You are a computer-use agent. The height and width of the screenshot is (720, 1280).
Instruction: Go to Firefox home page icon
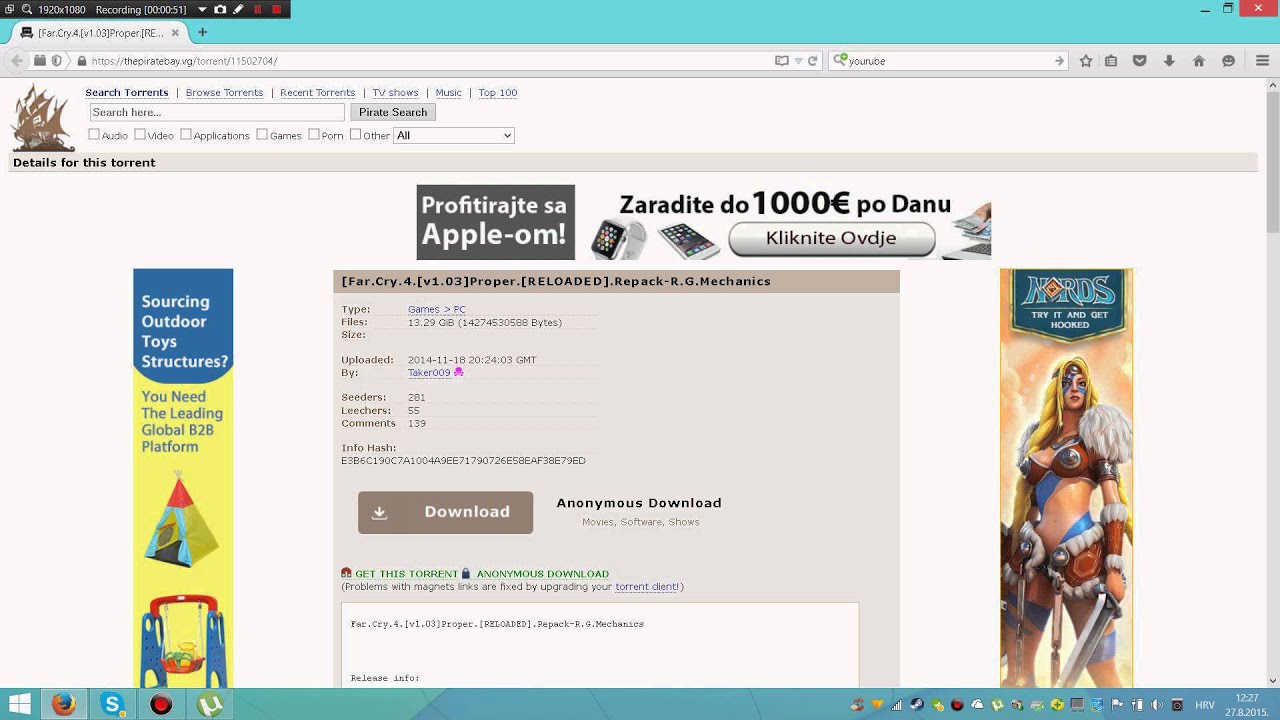click(x=1199, y=61)
